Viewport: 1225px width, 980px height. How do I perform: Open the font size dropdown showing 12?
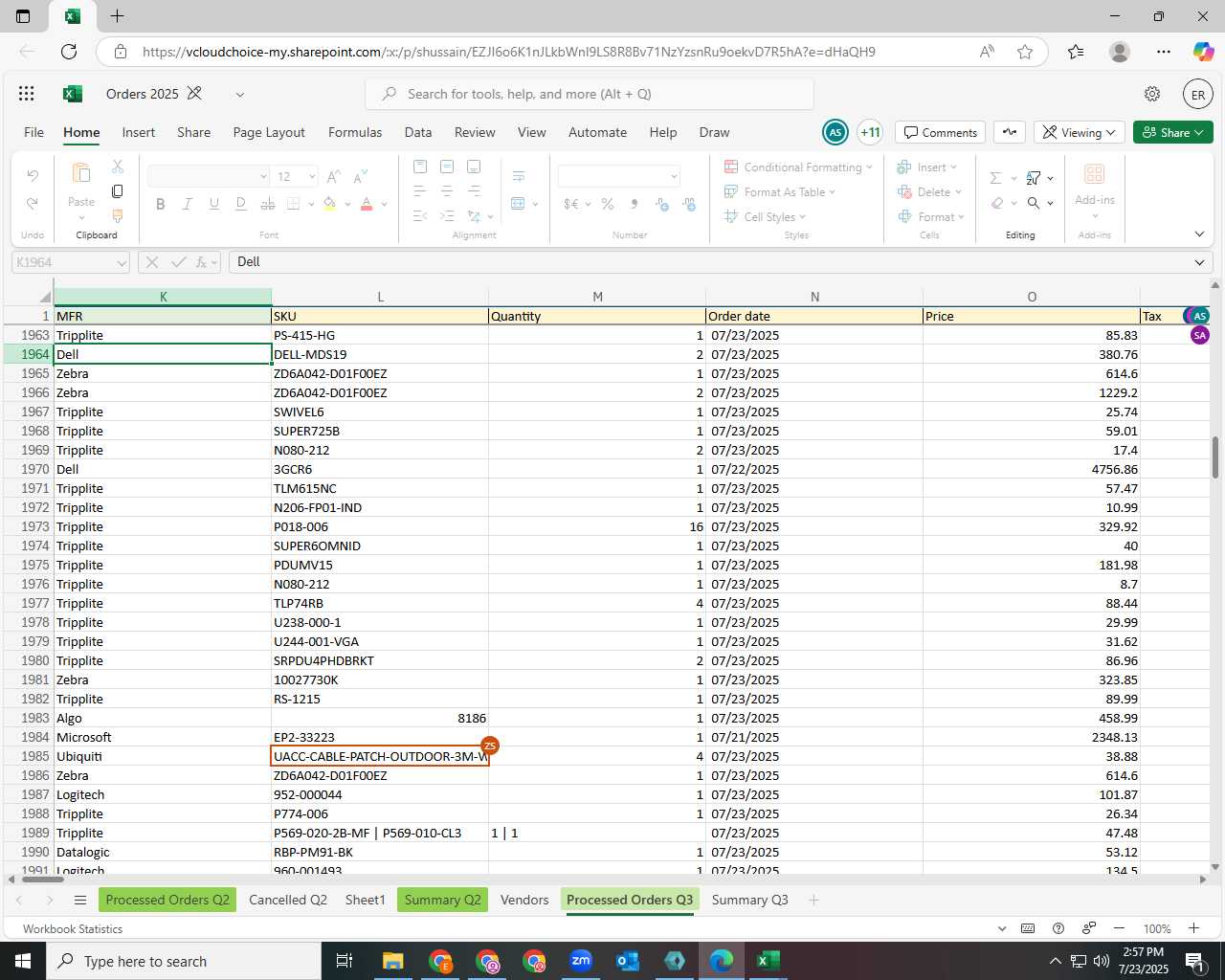(312, 177)
